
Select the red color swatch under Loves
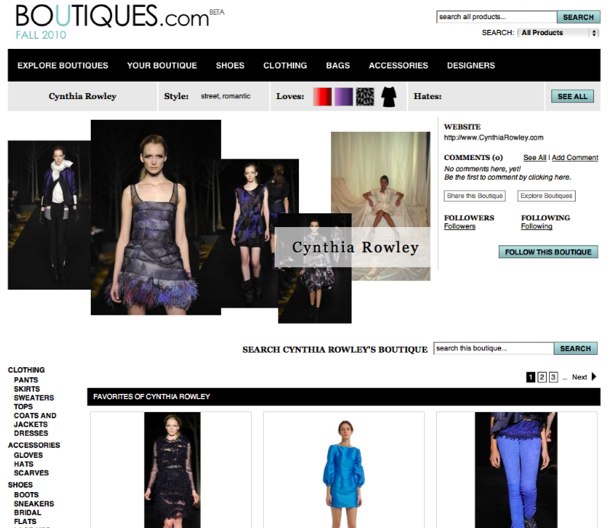tap(323, 97)
